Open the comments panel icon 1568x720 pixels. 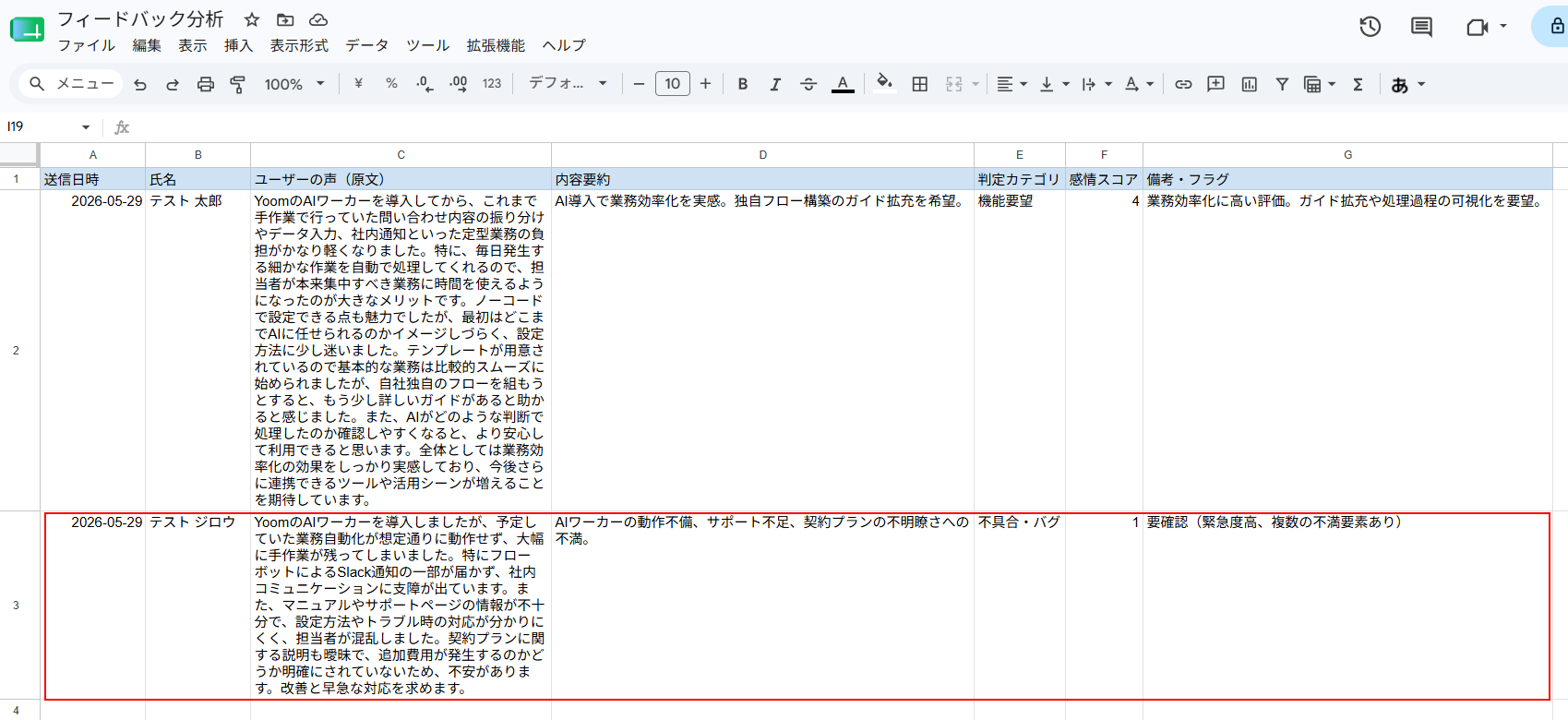point(1422,27)
